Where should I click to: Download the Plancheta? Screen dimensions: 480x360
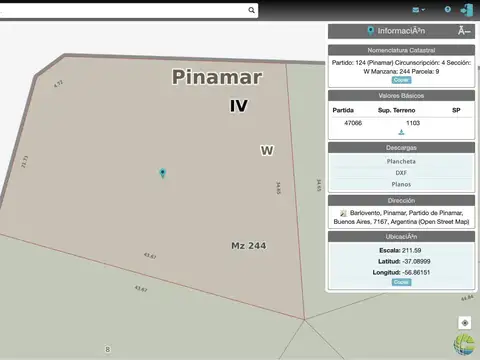click(x=401, y=161)
